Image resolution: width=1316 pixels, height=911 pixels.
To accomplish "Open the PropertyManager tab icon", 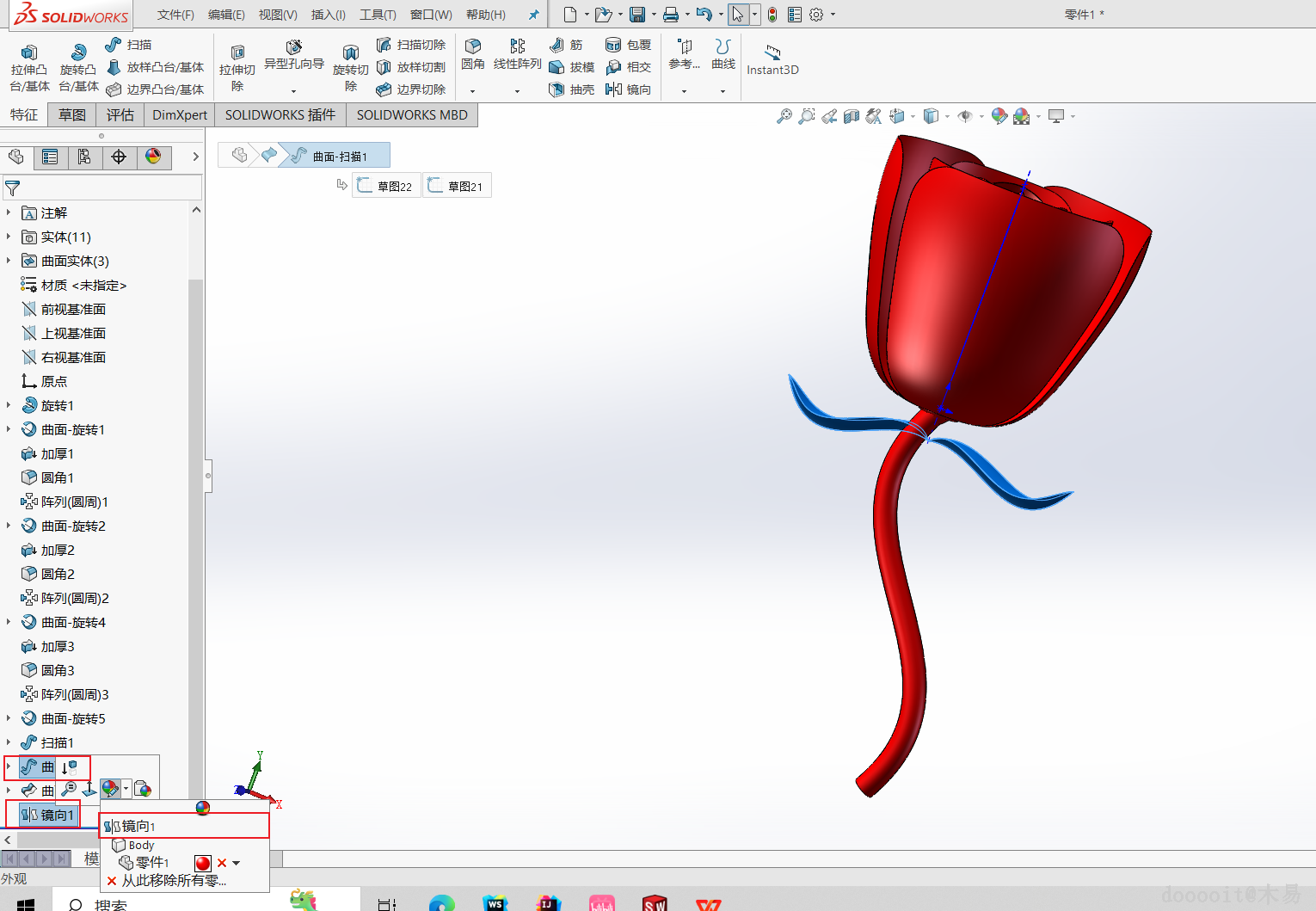I will pyautogui.click(x=50, y=157).
